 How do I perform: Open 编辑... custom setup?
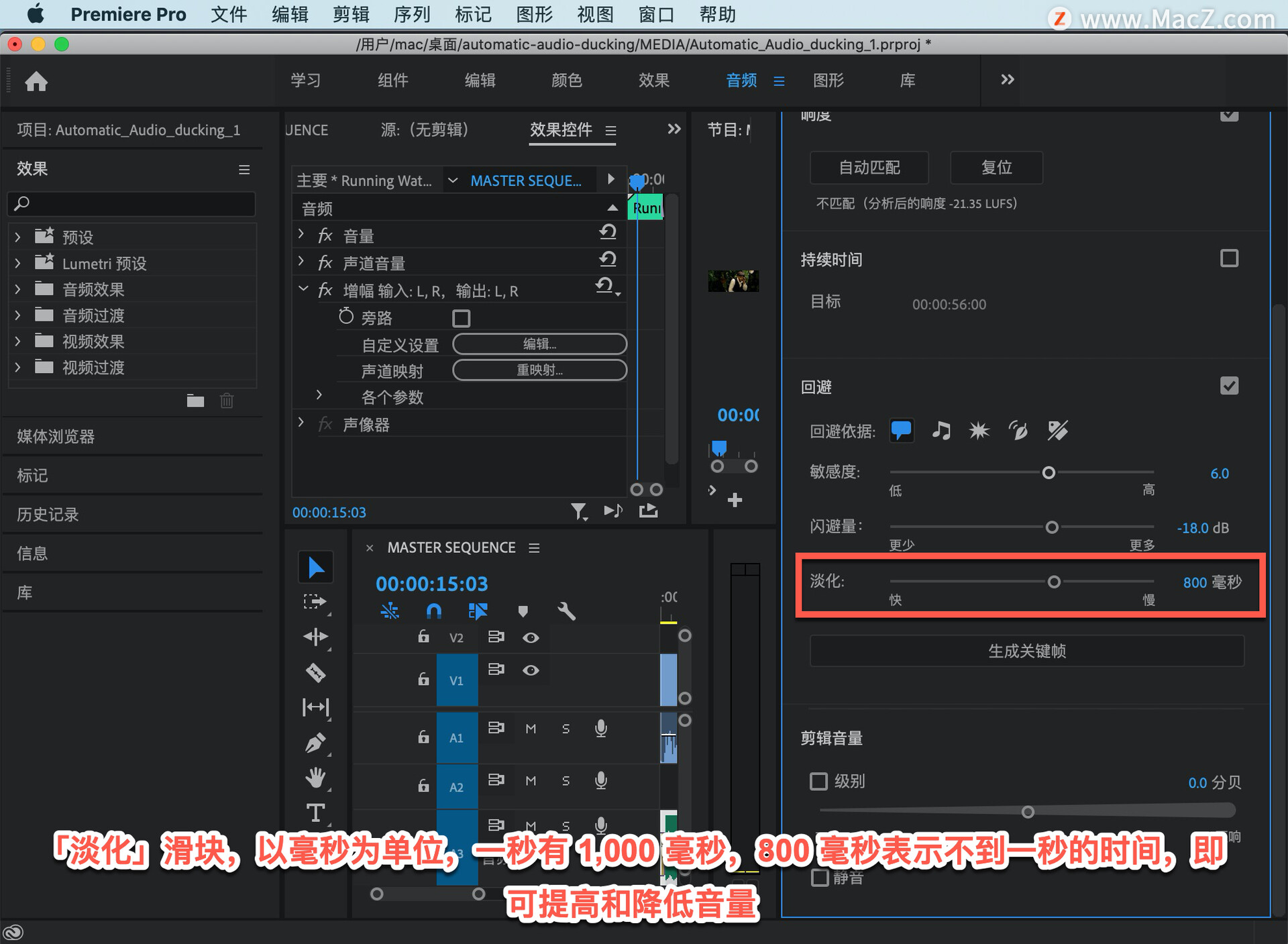(540, 344)
